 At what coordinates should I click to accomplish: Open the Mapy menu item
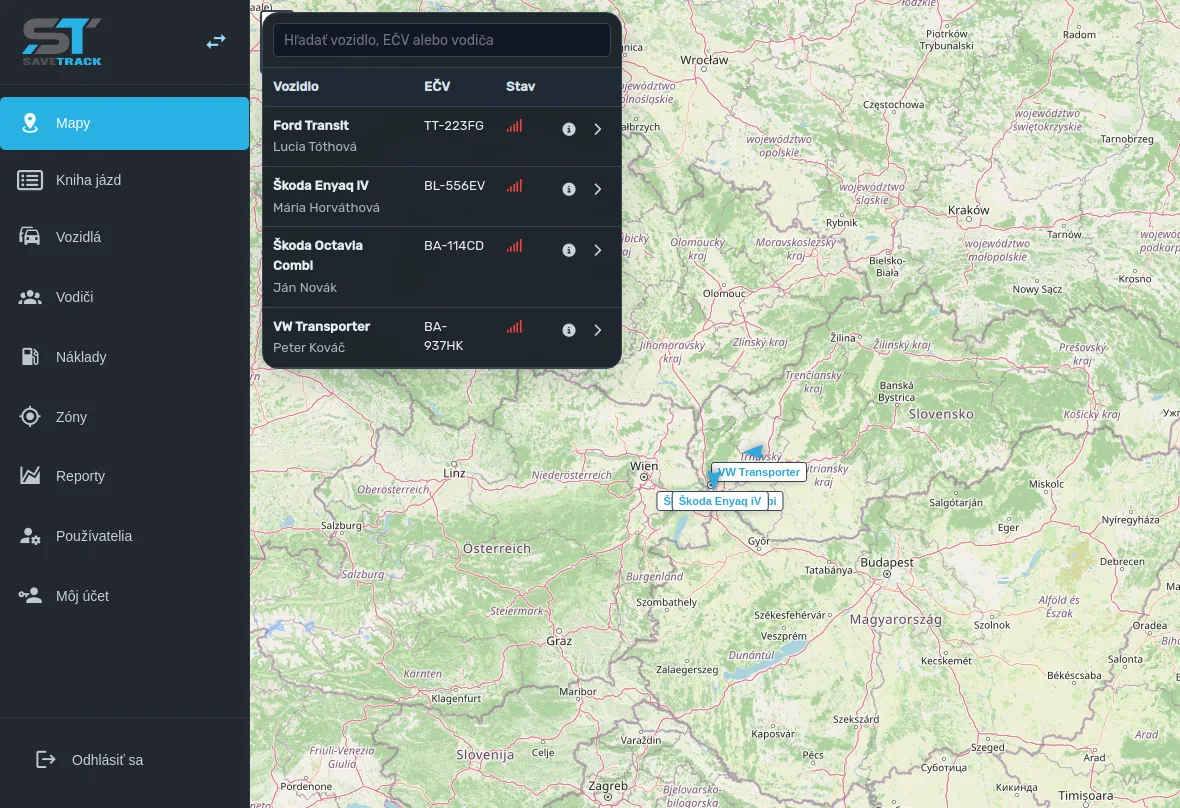click(124, 123)
